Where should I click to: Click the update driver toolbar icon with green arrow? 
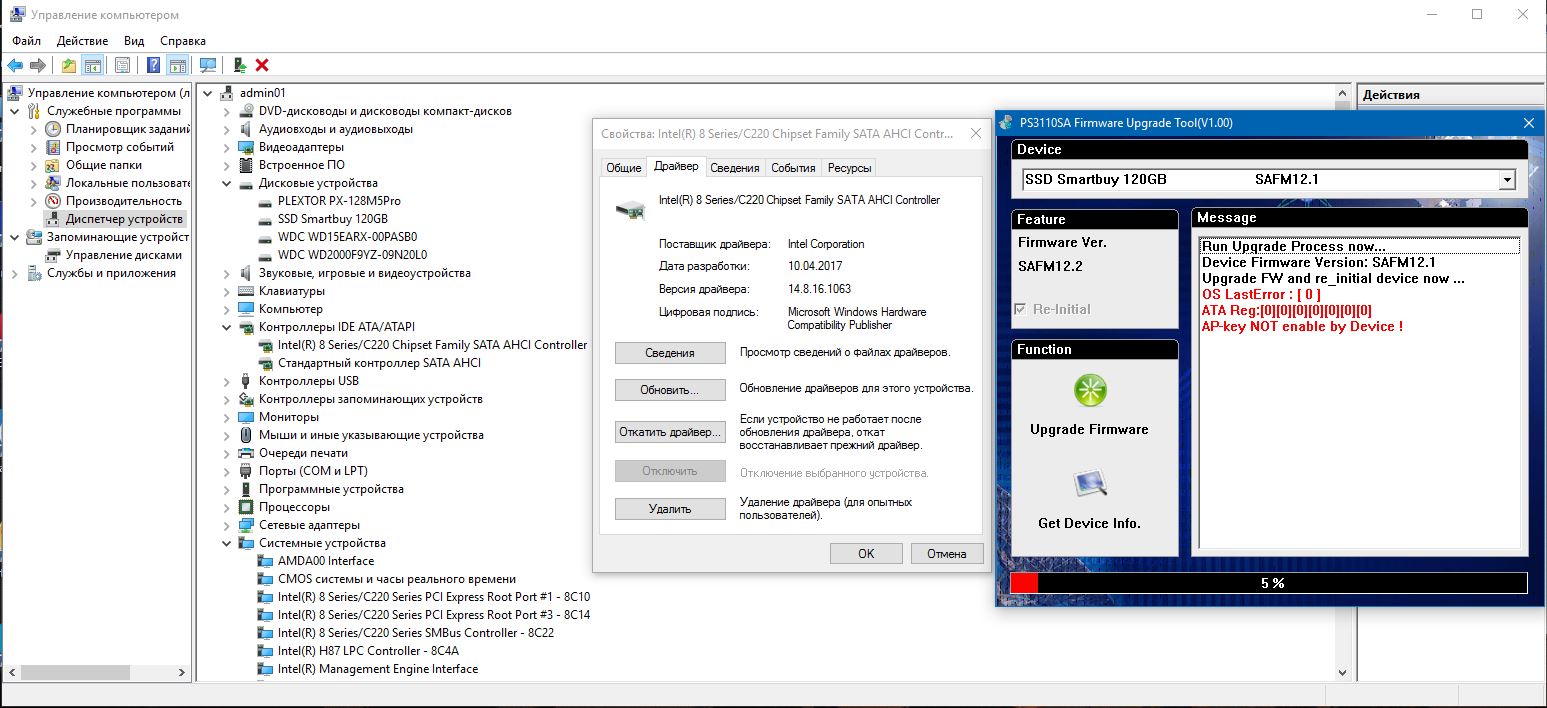[240, 65]
